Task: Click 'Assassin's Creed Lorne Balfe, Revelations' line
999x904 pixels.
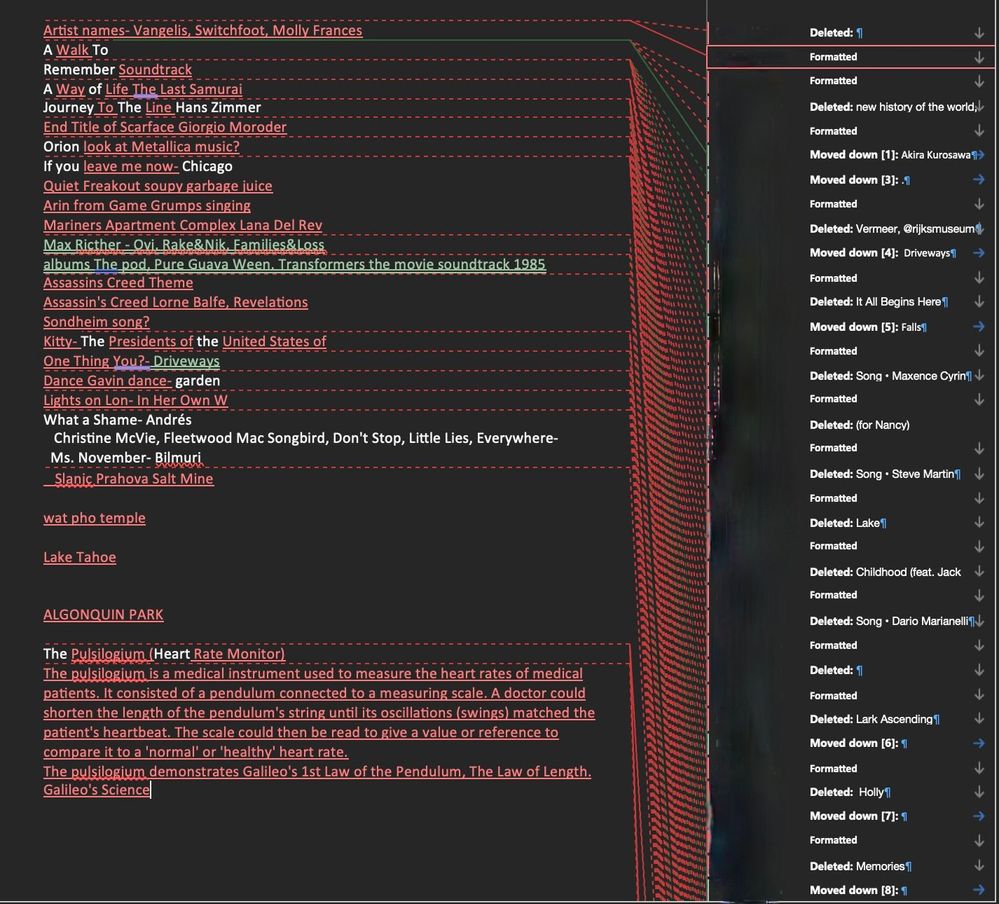Action: [x=176, y=303]
